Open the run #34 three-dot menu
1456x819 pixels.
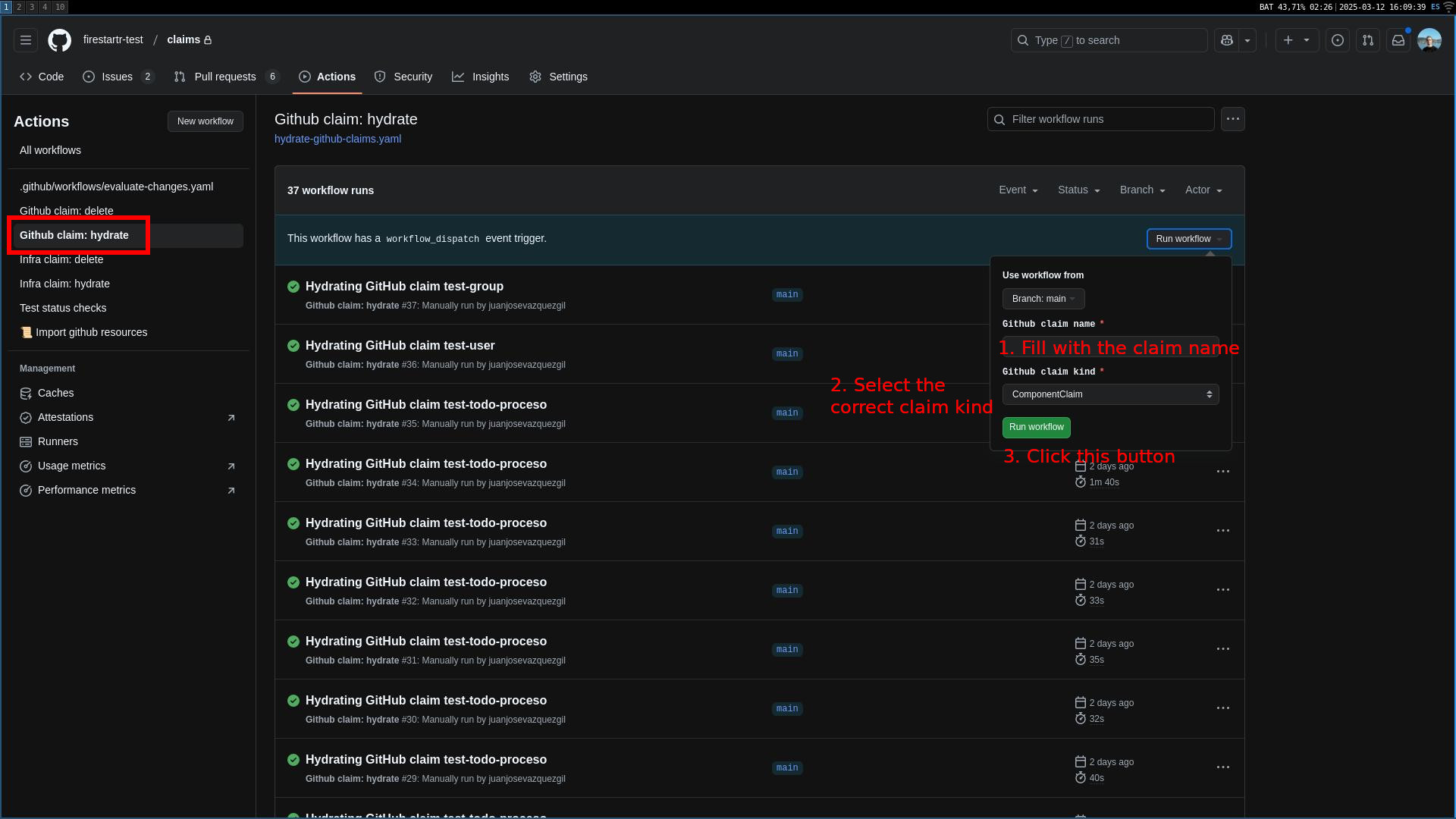1223,472
